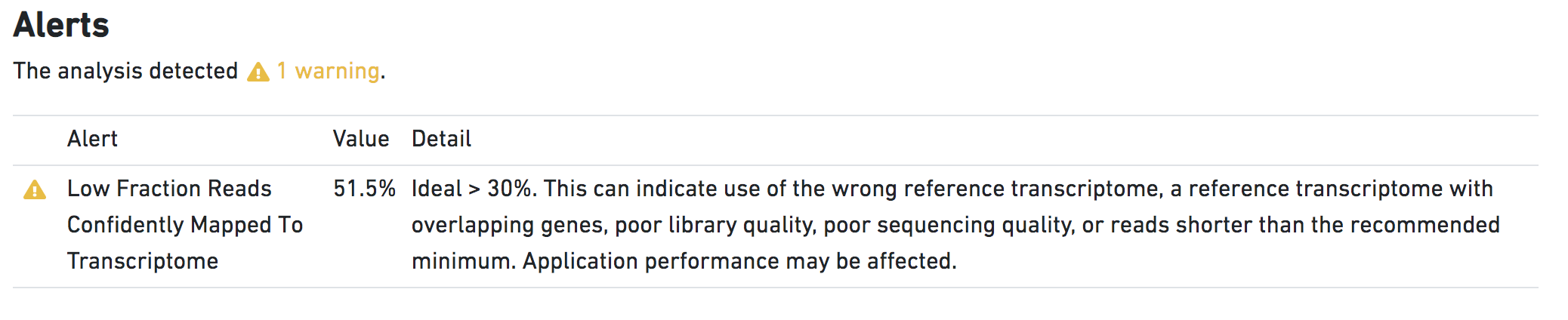Click "Transcriptome" under the alert name
This screenshot has width=1568, height=320.
point(143,261)
